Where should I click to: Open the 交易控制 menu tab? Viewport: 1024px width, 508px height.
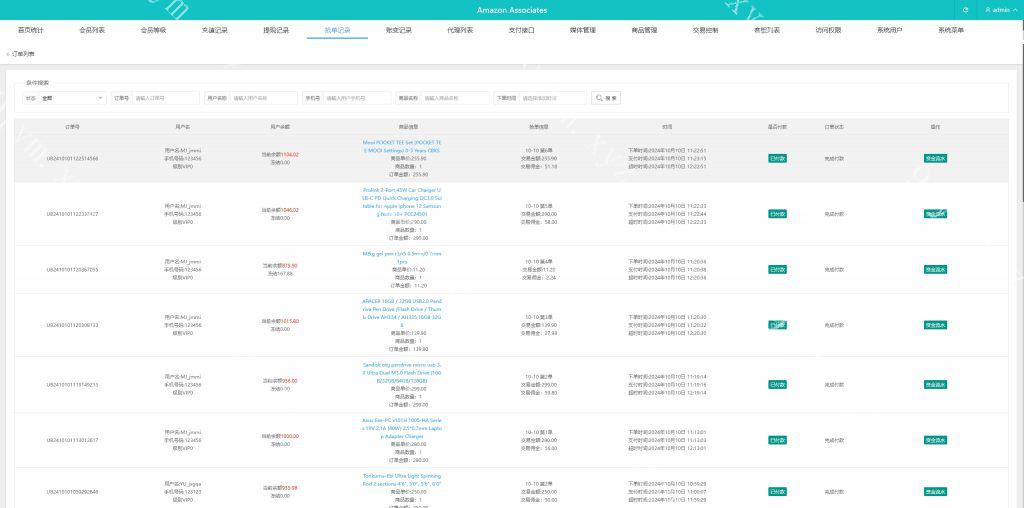706,30
